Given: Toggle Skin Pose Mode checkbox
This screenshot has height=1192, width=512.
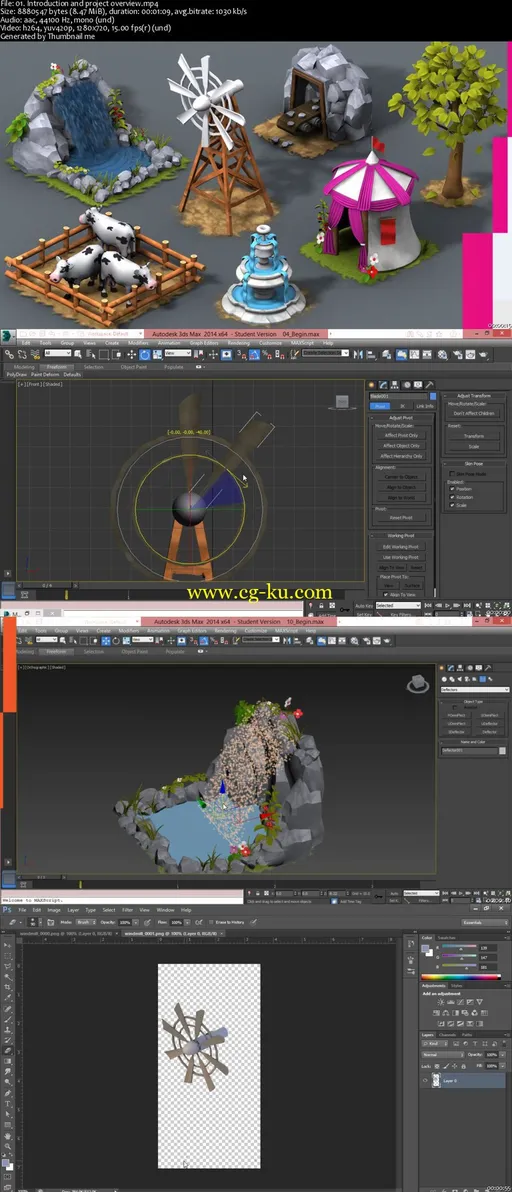Looking at the screenshot, I should click(452, 474).
